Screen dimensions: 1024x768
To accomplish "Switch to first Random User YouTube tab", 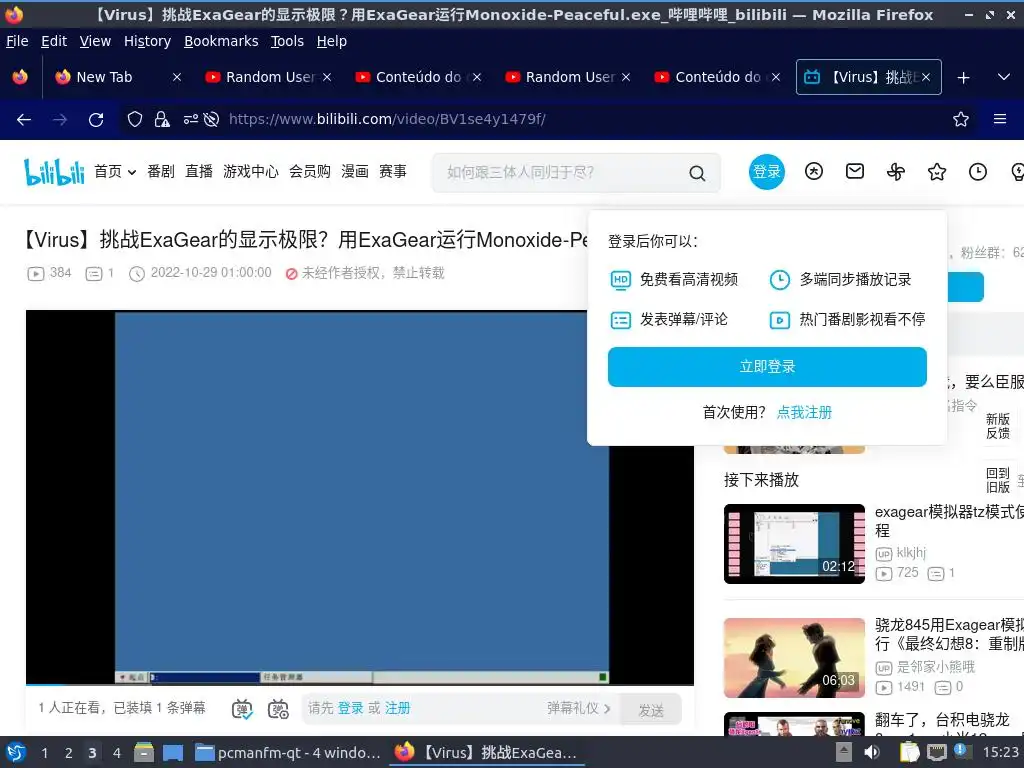I will click(x=269, y=77).
